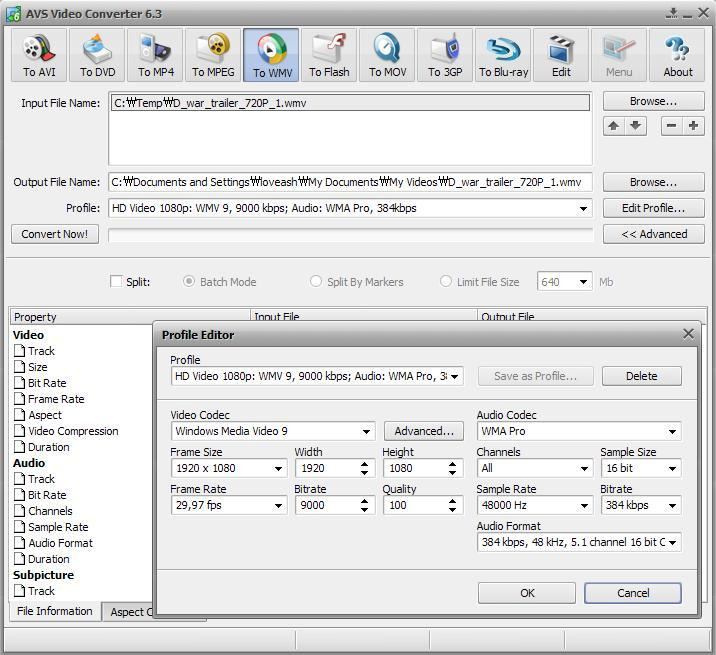The image size is (716, 655).
Task: Click Browse next to Output File Name
Action: coord(653,182)
